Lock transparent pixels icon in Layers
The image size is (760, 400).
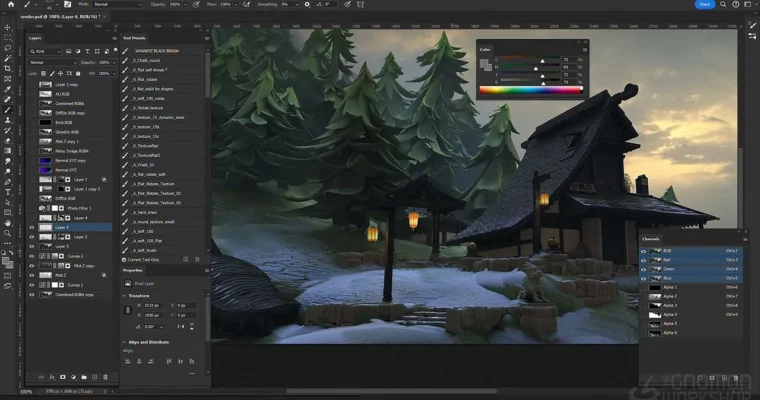click(x=43, y=74)
